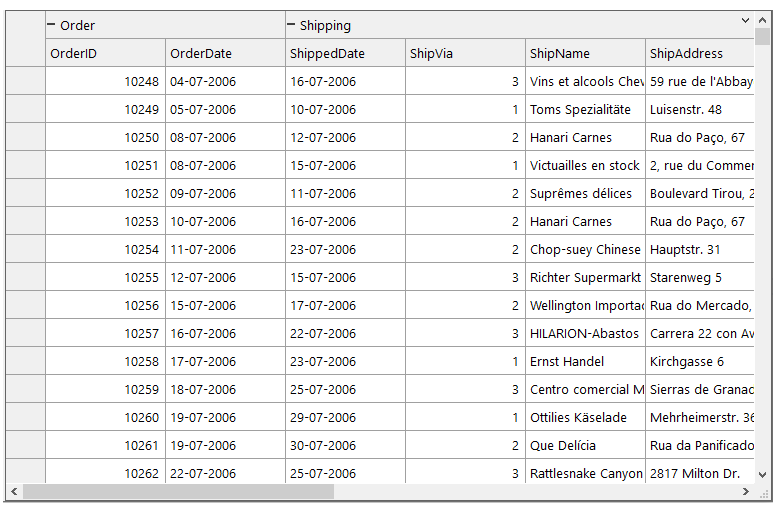The height and width of the screenshot is (510, 784).
Task: Select row header for order 10248
Action: coord(25,82)
